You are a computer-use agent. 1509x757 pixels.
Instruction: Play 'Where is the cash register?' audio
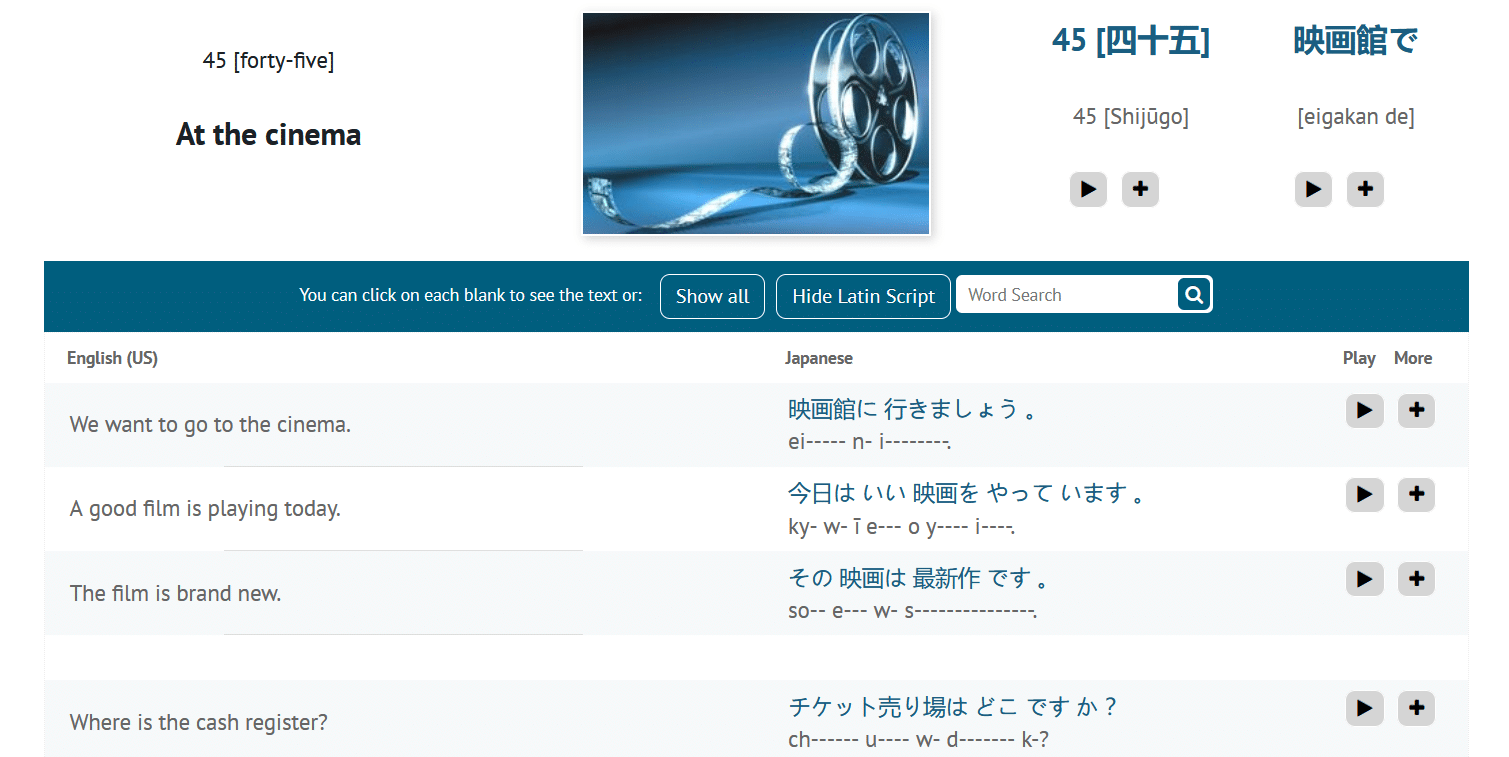1364,708
